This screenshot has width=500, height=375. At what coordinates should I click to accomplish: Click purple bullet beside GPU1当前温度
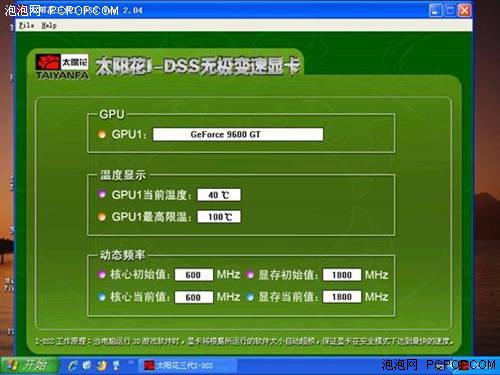click(x=102, y=194)
